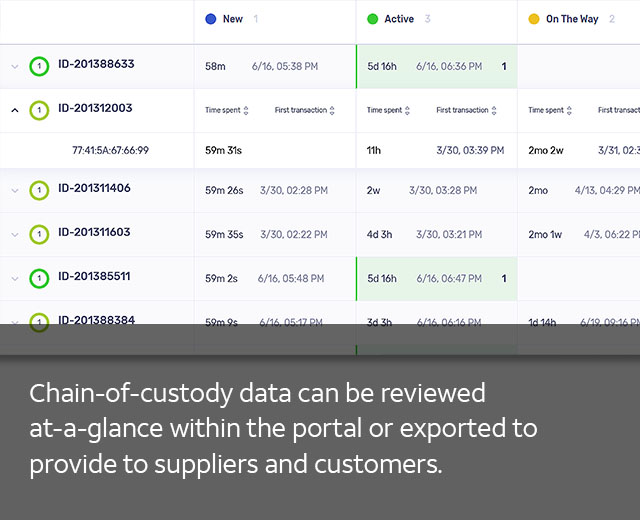This screenshot has height=520, width=640.
Task: Click the yellow On The Way status dot
Action: [x=533, y=19]
